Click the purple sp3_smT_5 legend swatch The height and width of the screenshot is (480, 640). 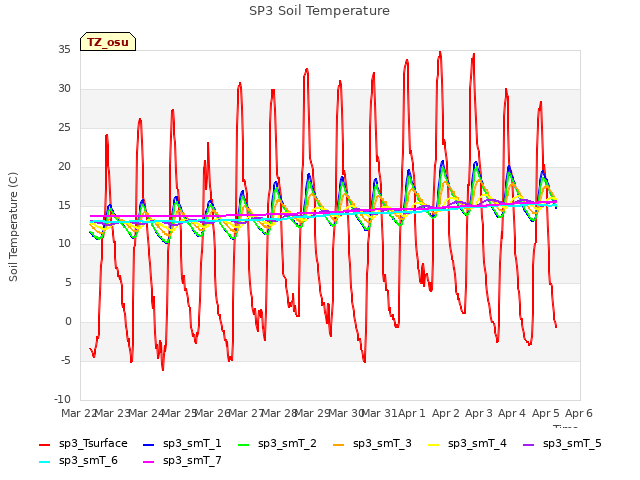529,444
